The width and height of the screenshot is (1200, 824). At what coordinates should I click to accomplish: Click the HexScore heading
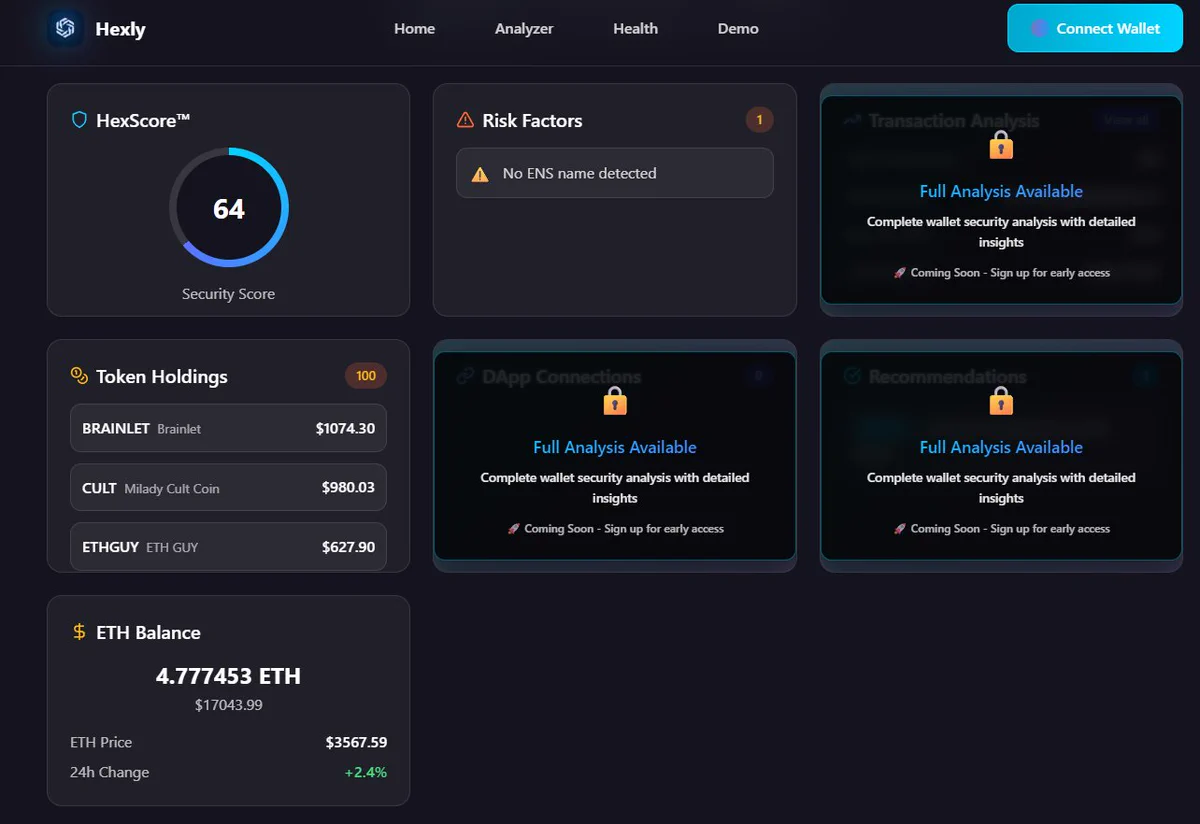click(x=143, y=120)
